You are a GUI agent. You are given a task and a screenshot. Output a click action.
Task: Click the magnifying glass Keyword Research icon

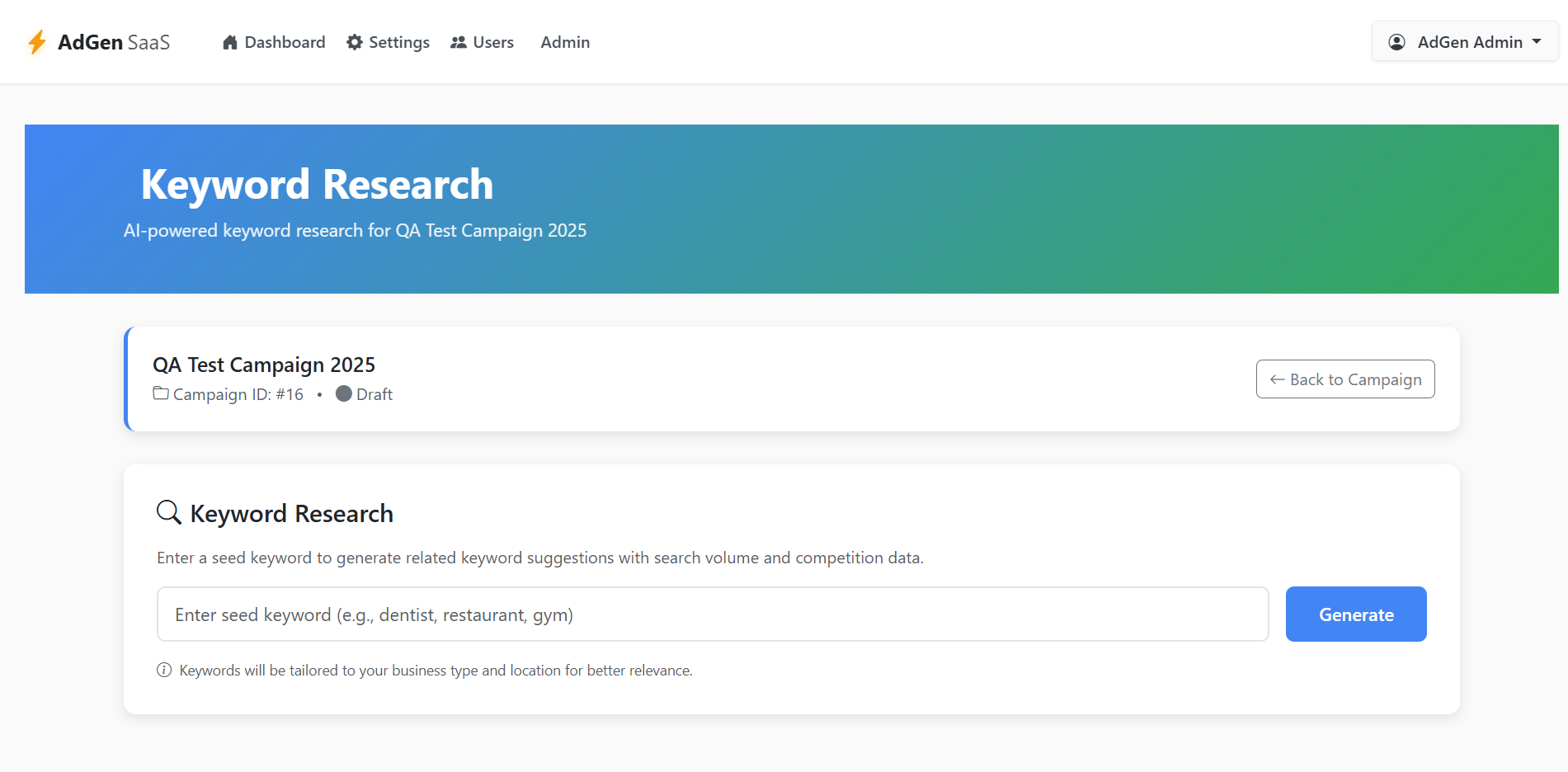pyautogui.click(x=169, y=512)
